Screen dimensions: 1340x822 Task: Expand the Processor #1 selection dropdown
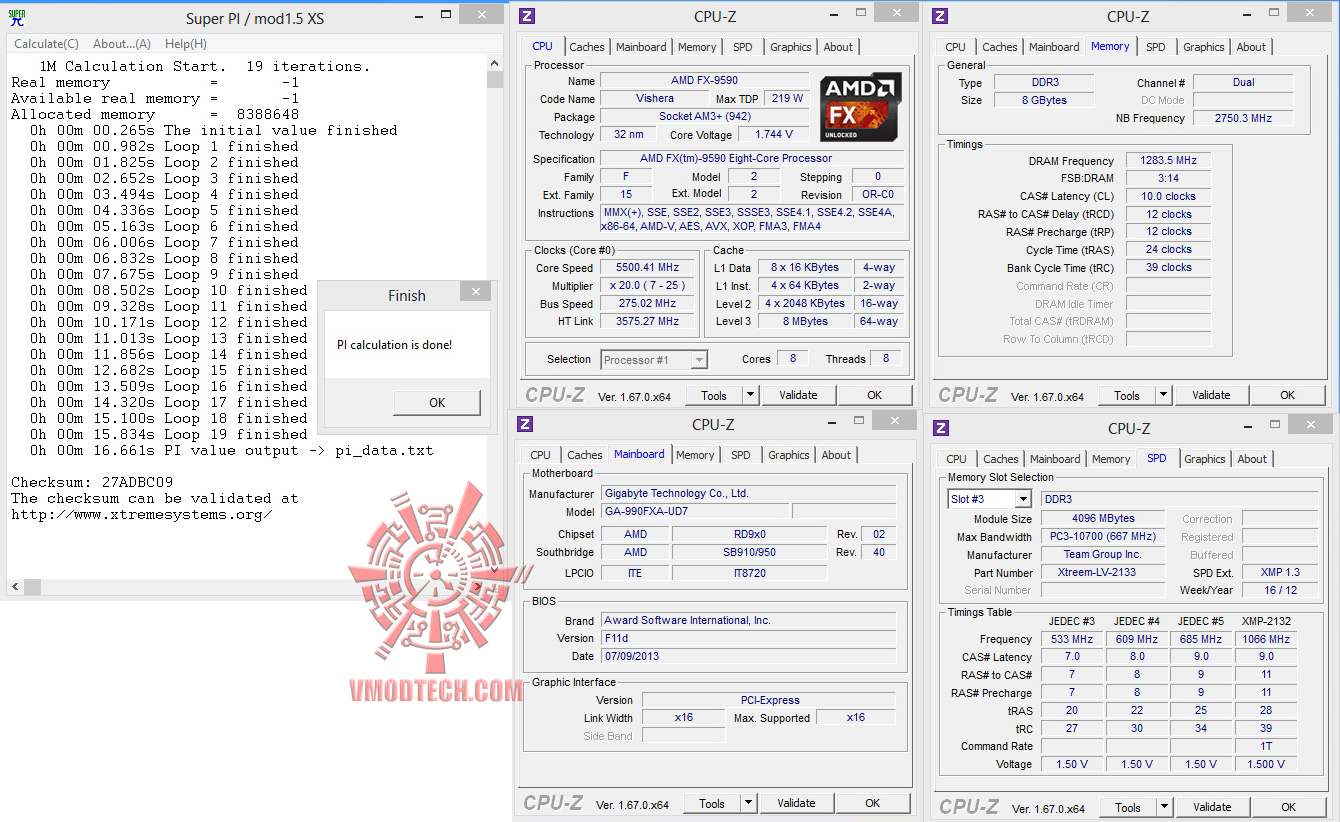click(699, 360)
